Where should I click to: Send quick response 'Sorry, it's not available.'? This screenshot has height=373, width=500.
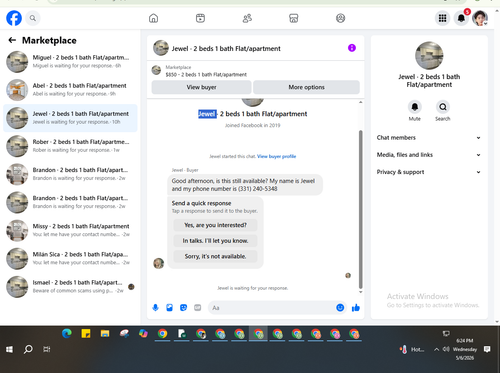tap(215, 256)
